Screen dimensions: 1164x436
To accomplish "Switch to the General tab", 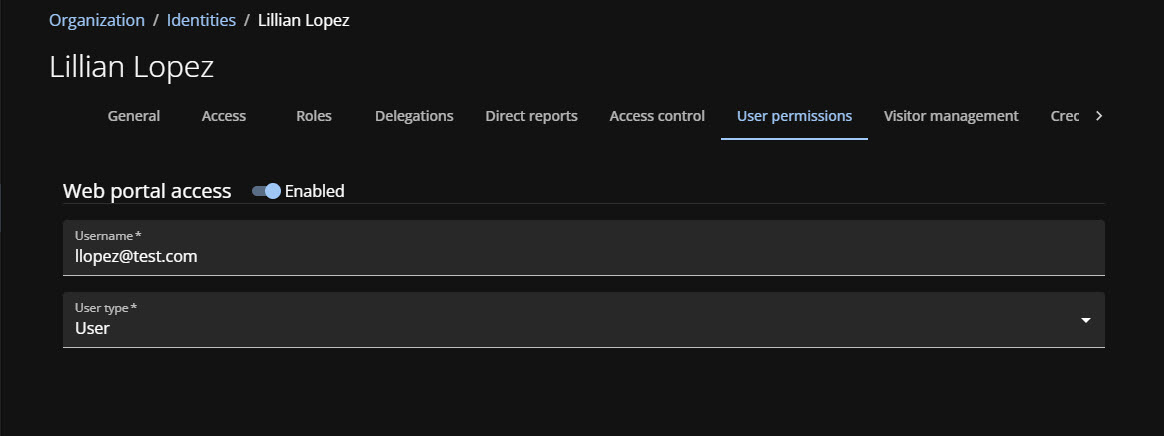I will click(134, 116).
